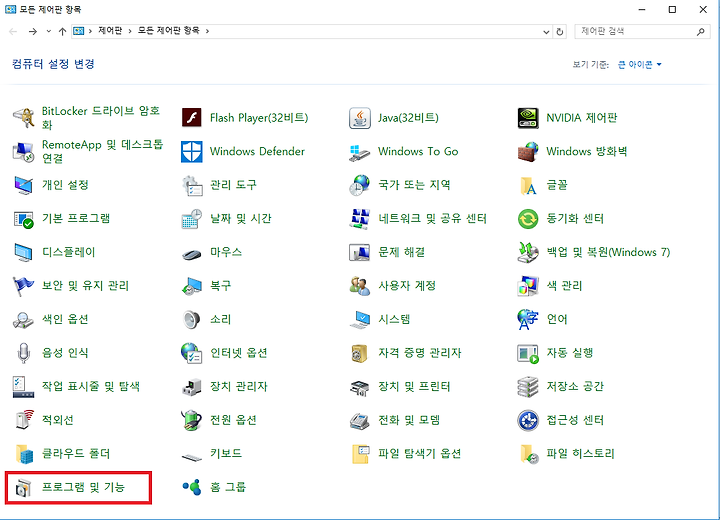Click the 국가 또는 지역 globe icon
The height and width of the screenshot is (520, 720).
coord(360,185)
